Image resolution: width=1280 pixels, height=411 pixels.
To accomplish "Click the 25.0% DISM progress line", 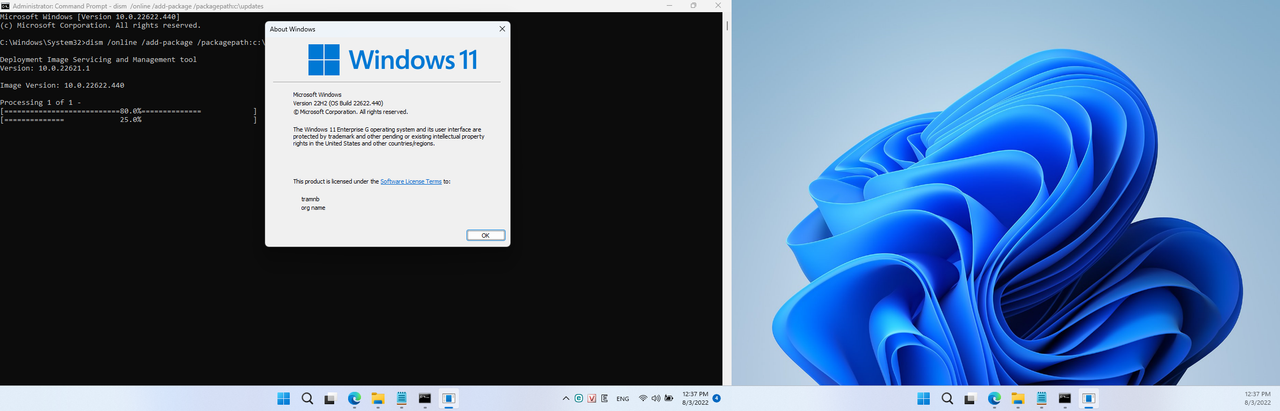I will [x=129, y=119].
